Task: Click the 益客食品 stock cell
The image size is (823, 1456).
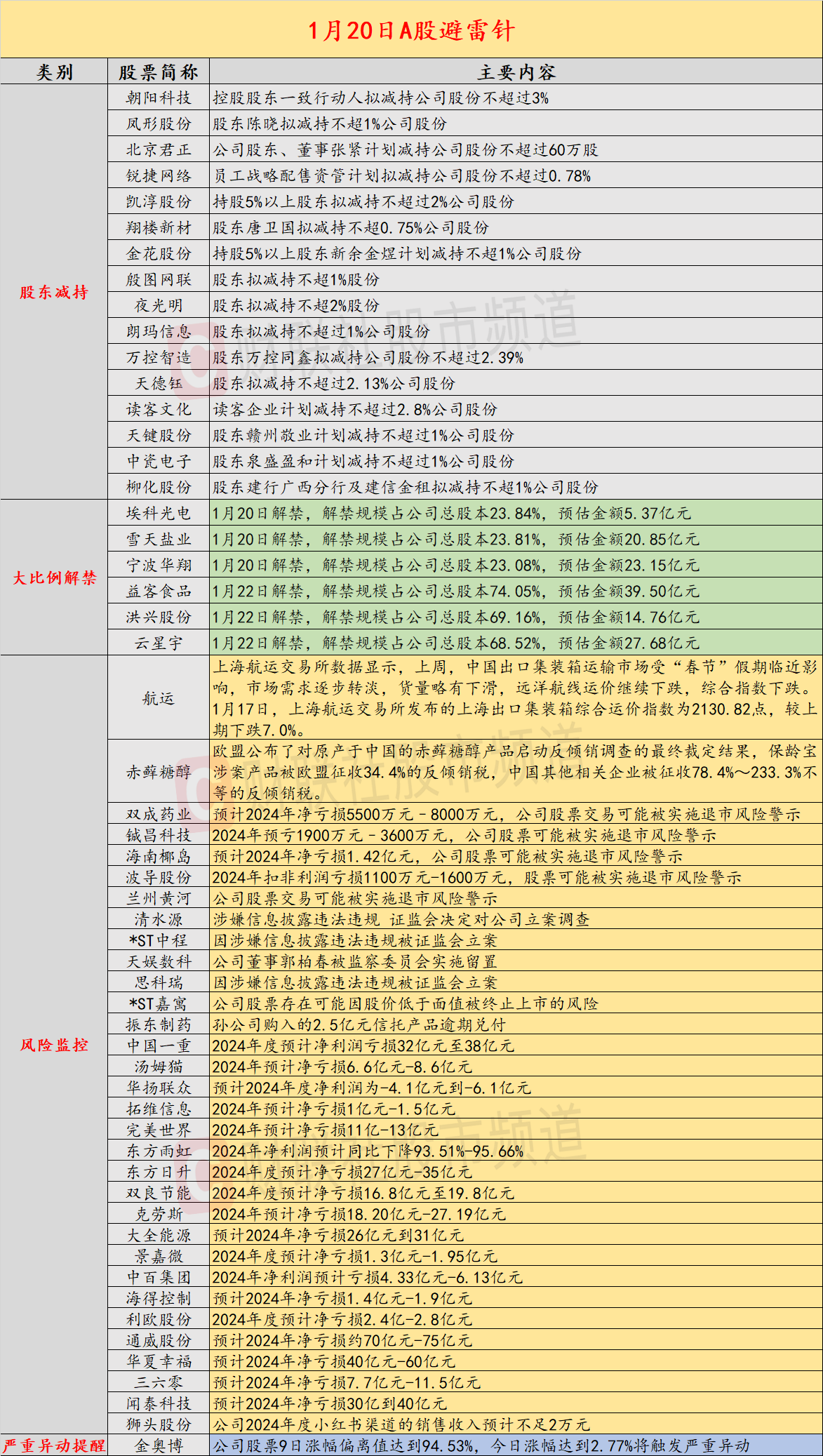Action: 159,592
